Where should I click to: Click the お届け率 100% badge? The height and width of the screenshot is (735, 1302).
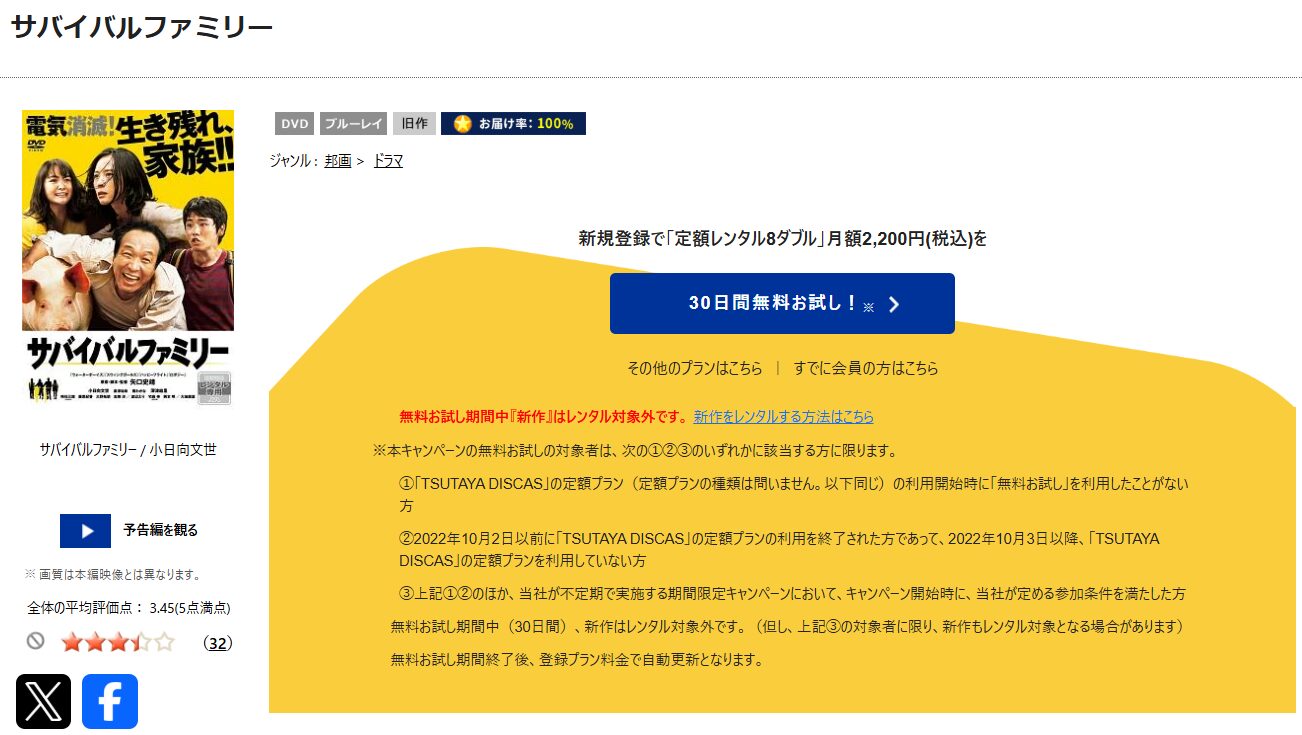coord(513,124)
